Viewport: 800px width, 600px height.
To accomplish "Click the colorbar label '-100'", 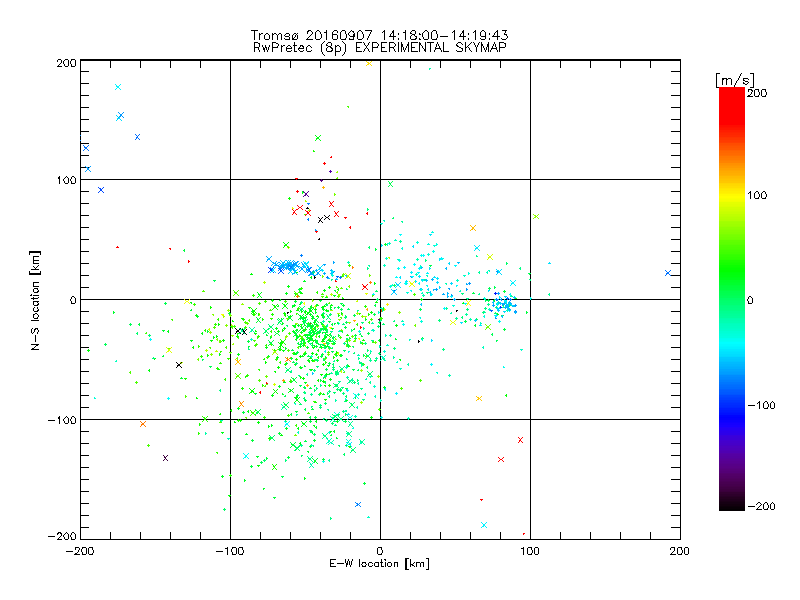I will (761, 406).
